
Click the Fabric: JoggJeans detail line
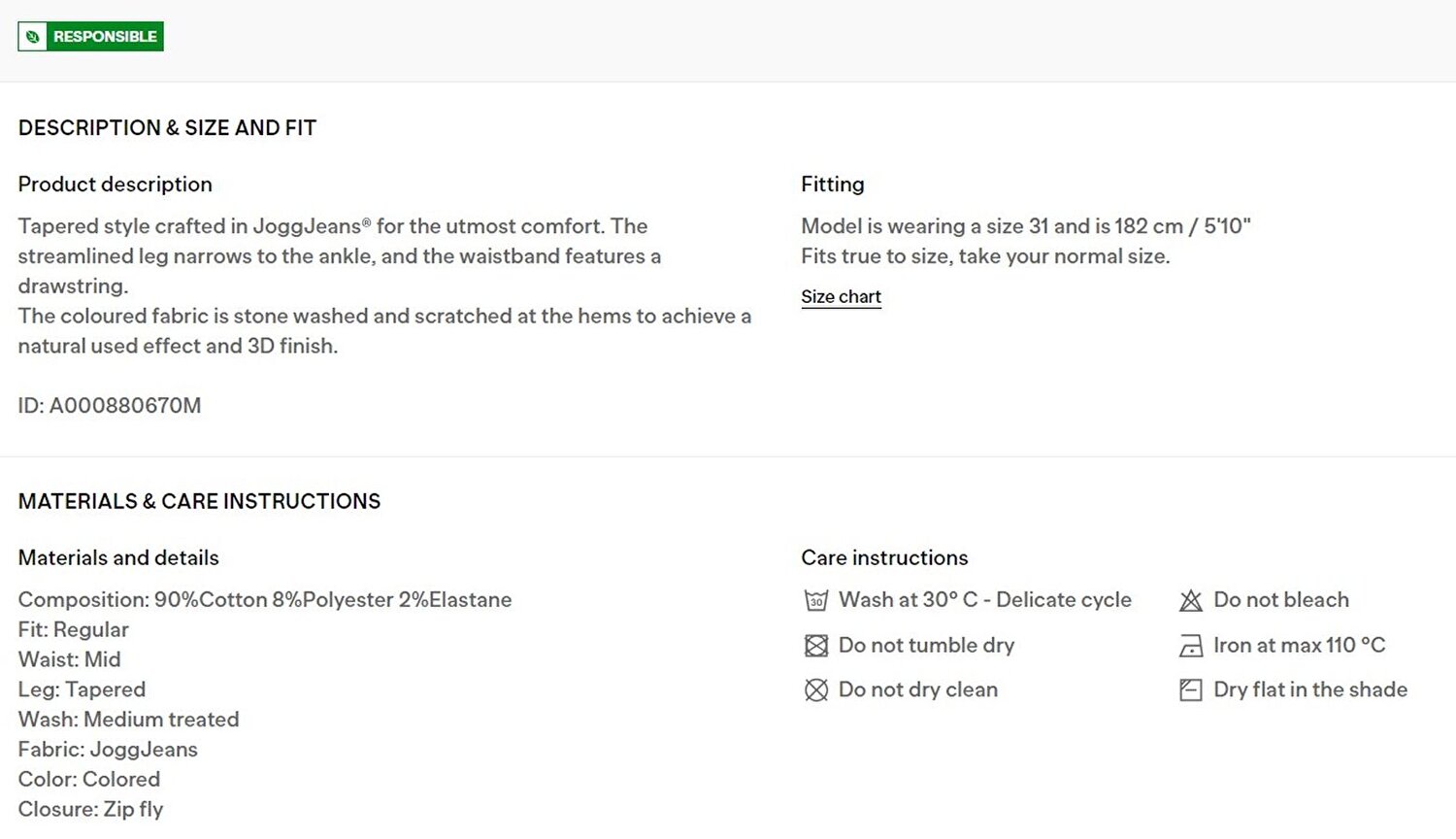(x=108, y=750)
